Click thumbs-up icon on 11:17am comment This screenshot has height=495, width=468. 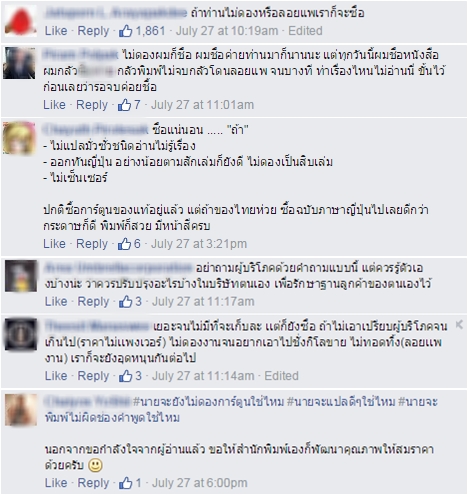pos(126,302)
